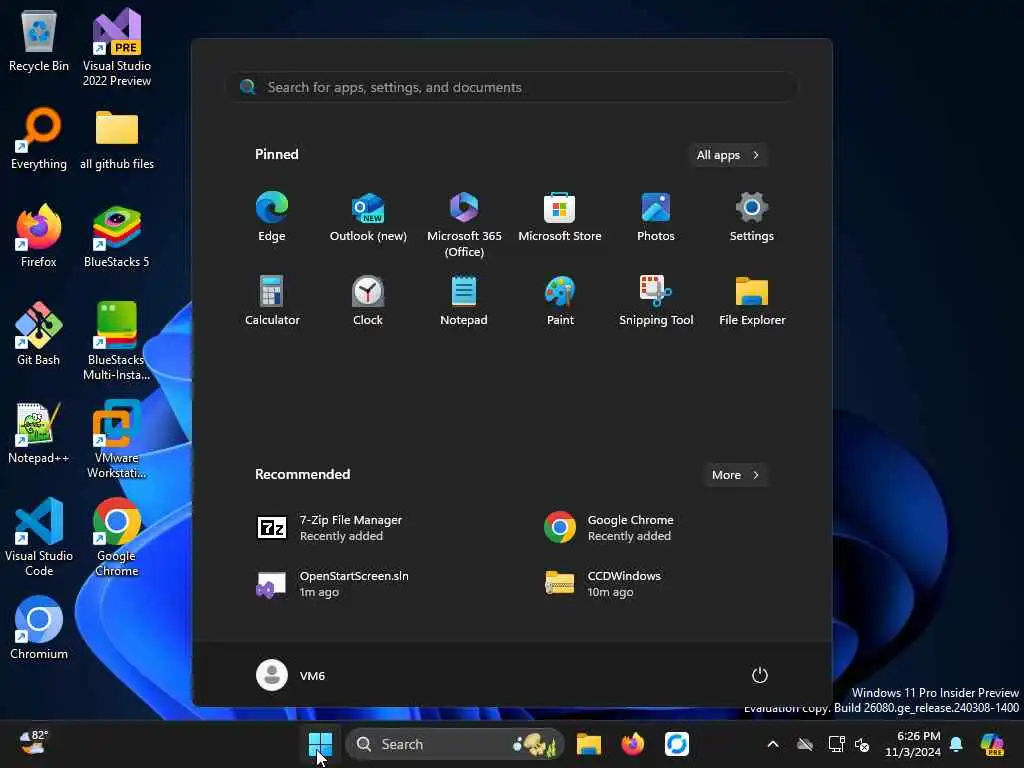Select BlueStacks Multi-Instance shortcut
Image resolution: width=1024 pixels, height=768 pixels.
pyautogui.click(x=117, y=341)
